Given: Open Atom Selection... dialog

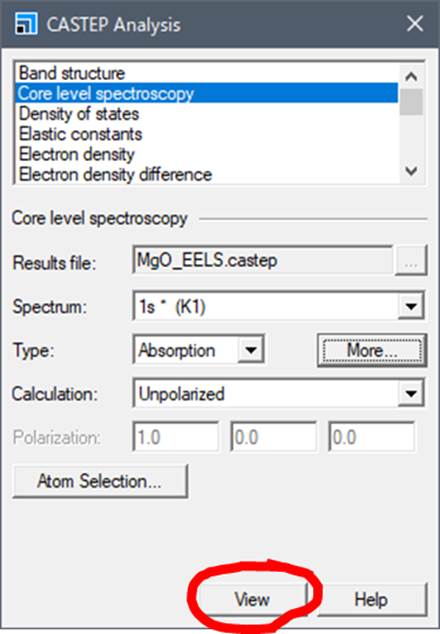Looking at the screenshot, I should tap(100, 481).
